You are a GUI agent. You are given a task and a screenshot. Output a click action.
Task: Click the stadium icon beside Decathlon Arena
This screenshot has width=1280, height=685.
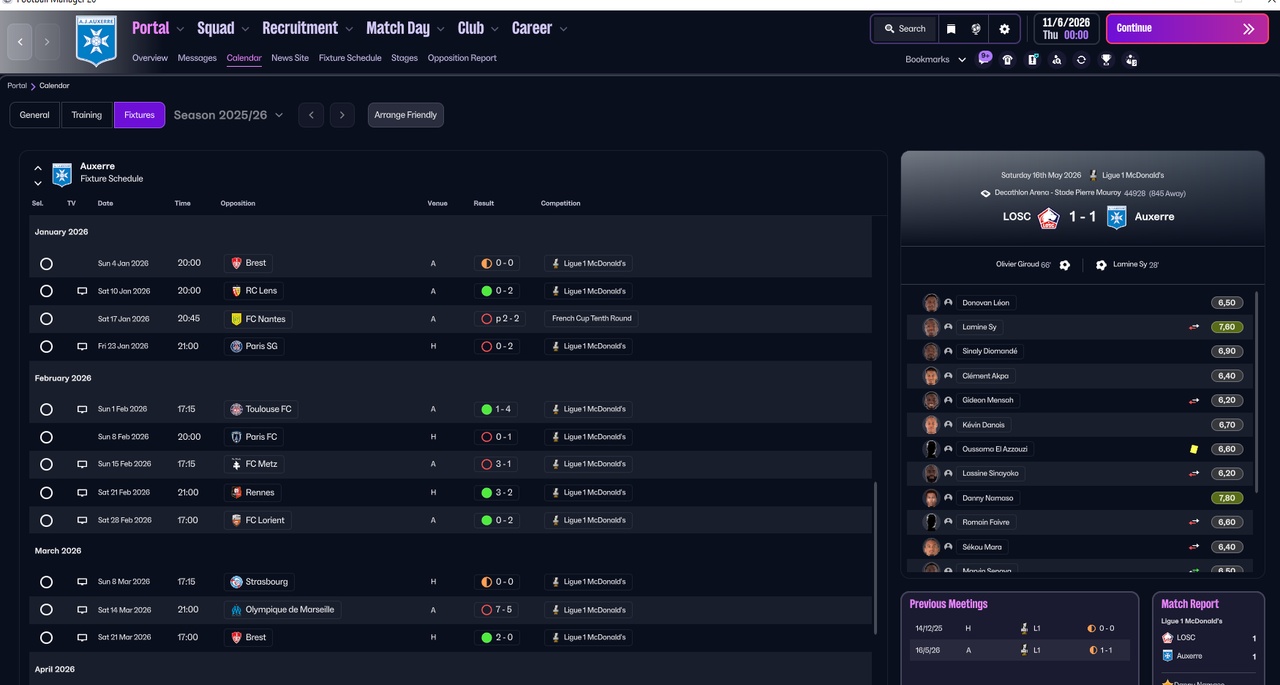(986, 193)
